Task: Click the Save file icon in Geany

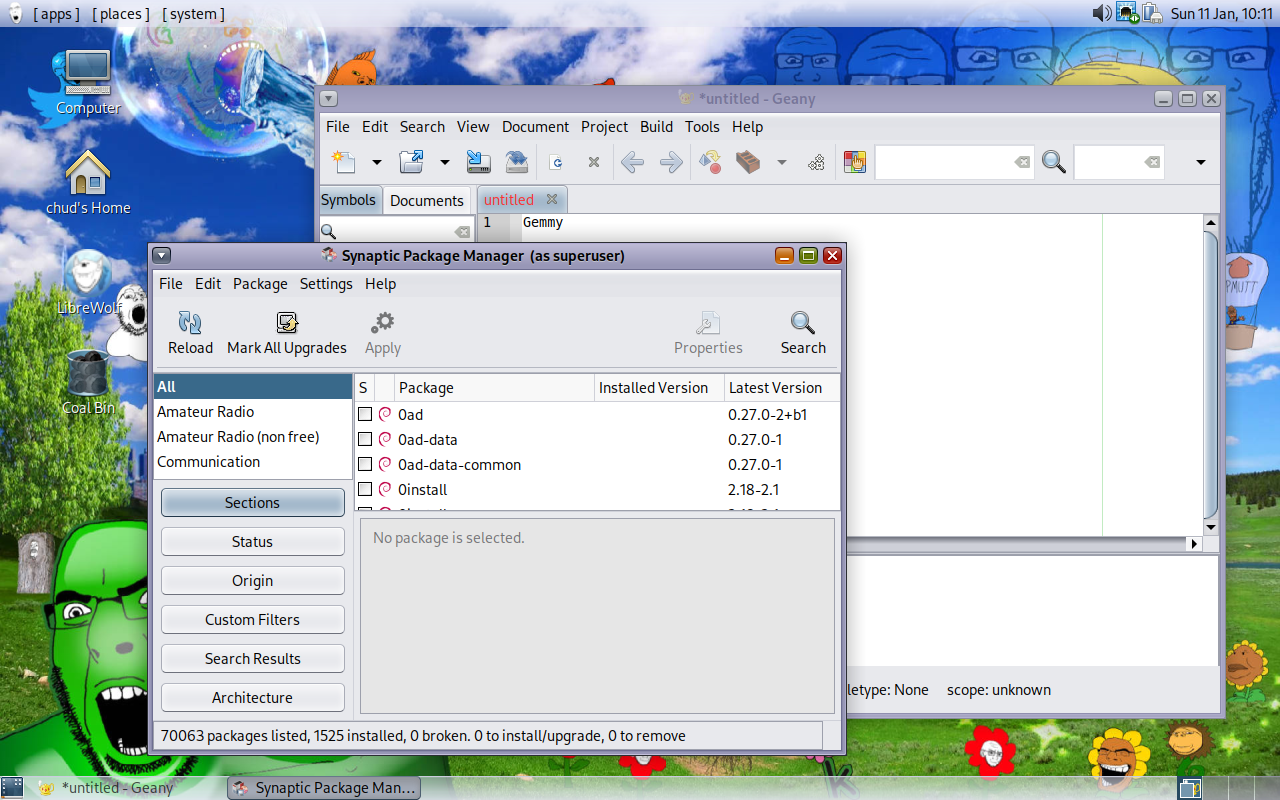Action: (x=479, y=162)
